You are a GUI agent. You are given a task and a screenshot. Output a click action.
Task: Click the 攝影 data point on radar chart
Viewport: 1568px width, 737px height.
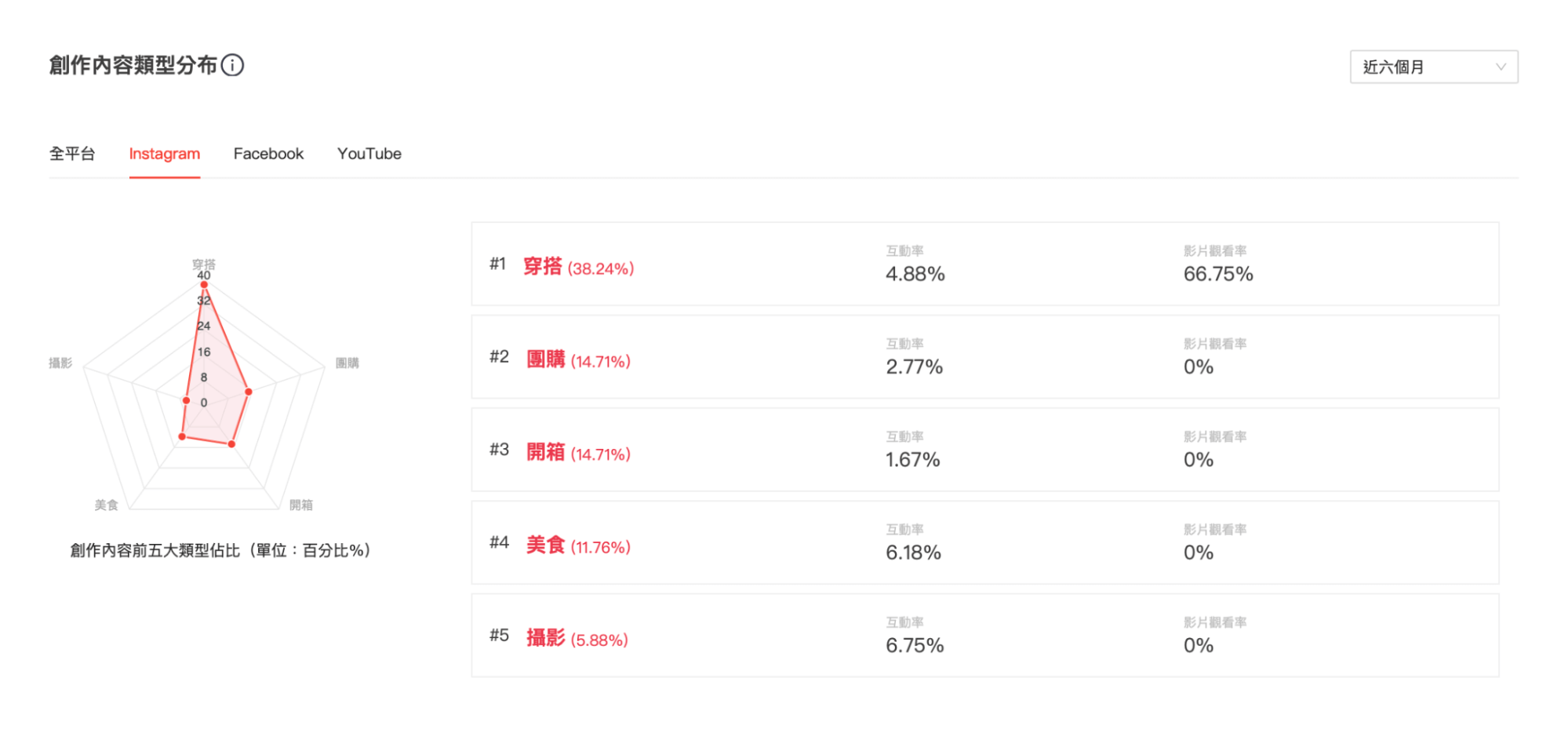[186, 400]
